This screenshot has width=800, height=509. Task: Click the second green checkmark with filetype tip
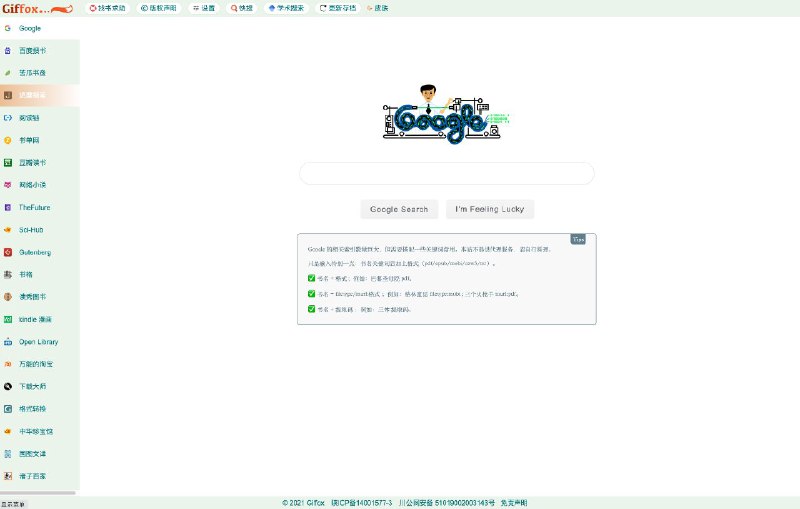[x=312, y=294]
